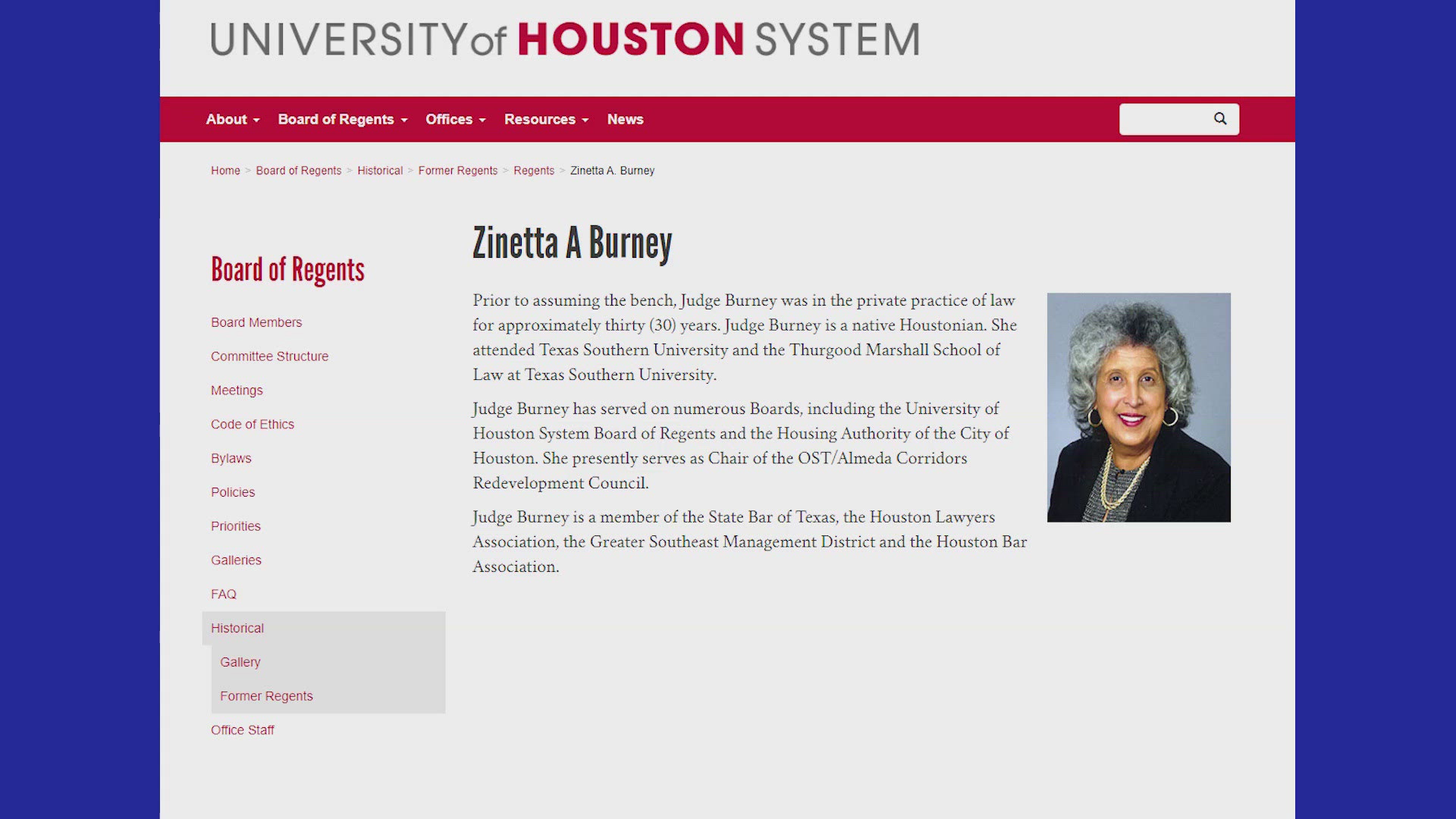Screen dimensions: 1456x819
Task: Open Galleries in the sidebar
Action: 236,560
